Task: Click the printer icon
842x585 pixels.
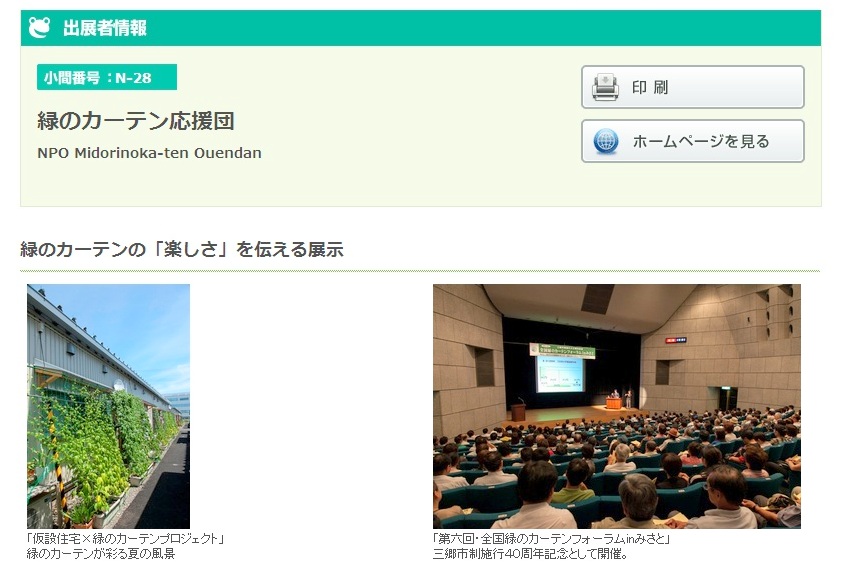Action: 605,87
